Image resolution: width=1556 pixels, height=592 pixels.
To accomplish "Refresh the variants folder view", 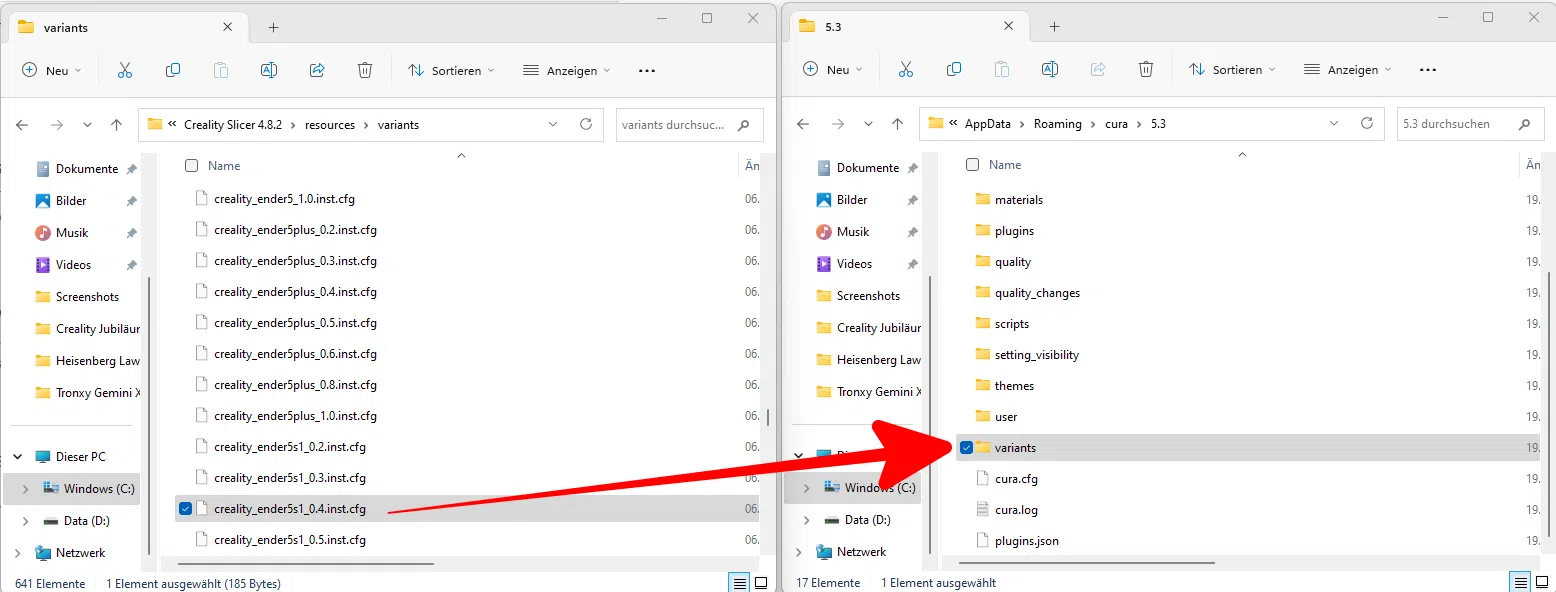I will pyautogui.click(x=586, y=125).
